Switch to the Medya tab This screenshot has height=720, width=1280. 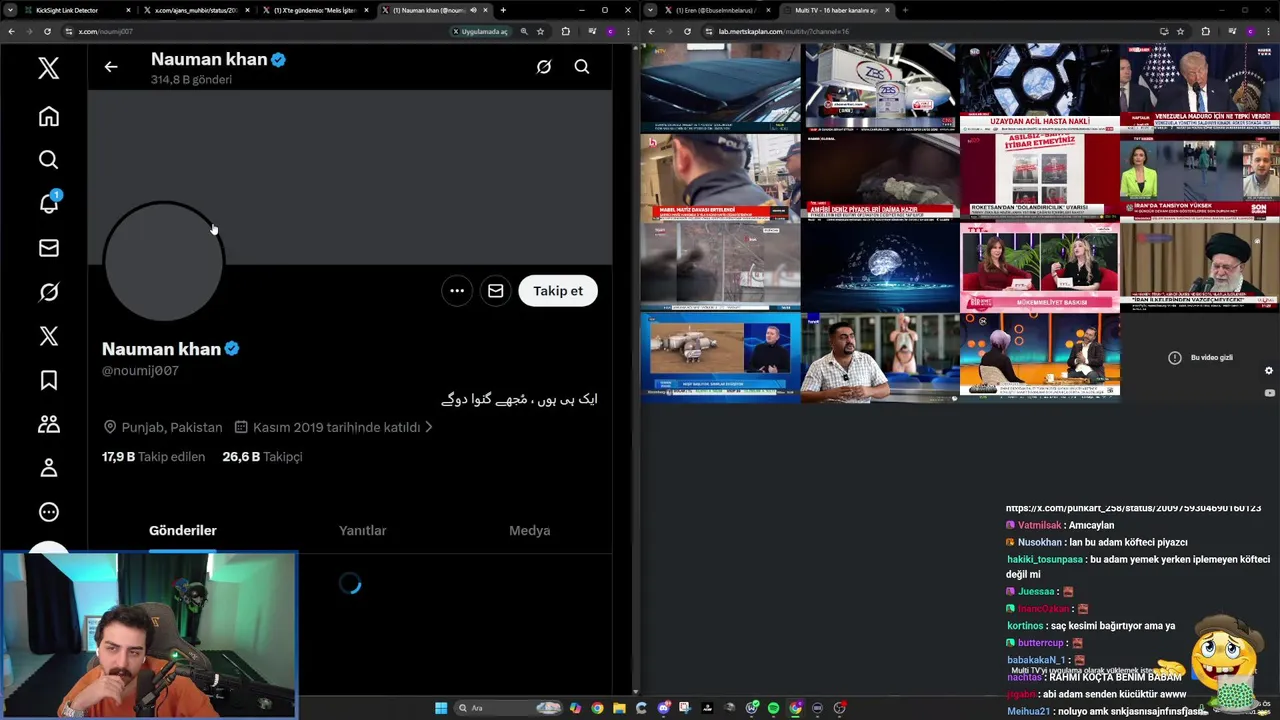529,531
